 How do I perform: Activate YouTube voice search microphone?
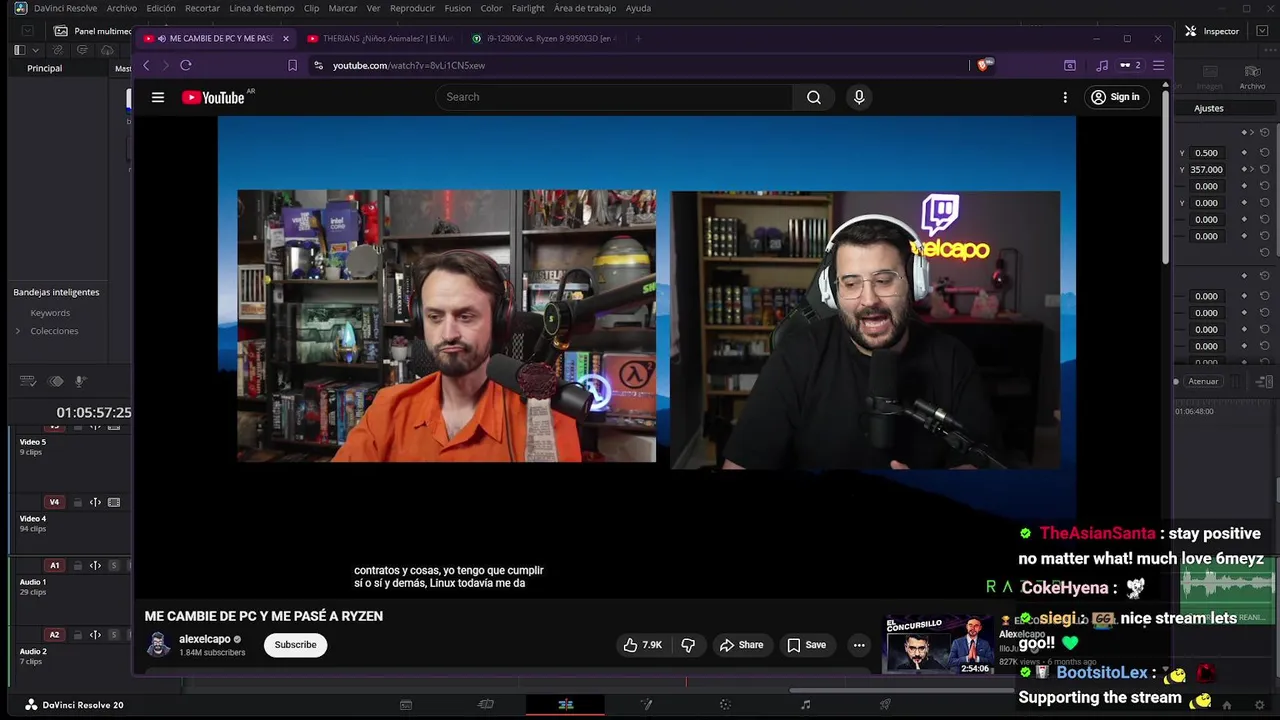859,97
